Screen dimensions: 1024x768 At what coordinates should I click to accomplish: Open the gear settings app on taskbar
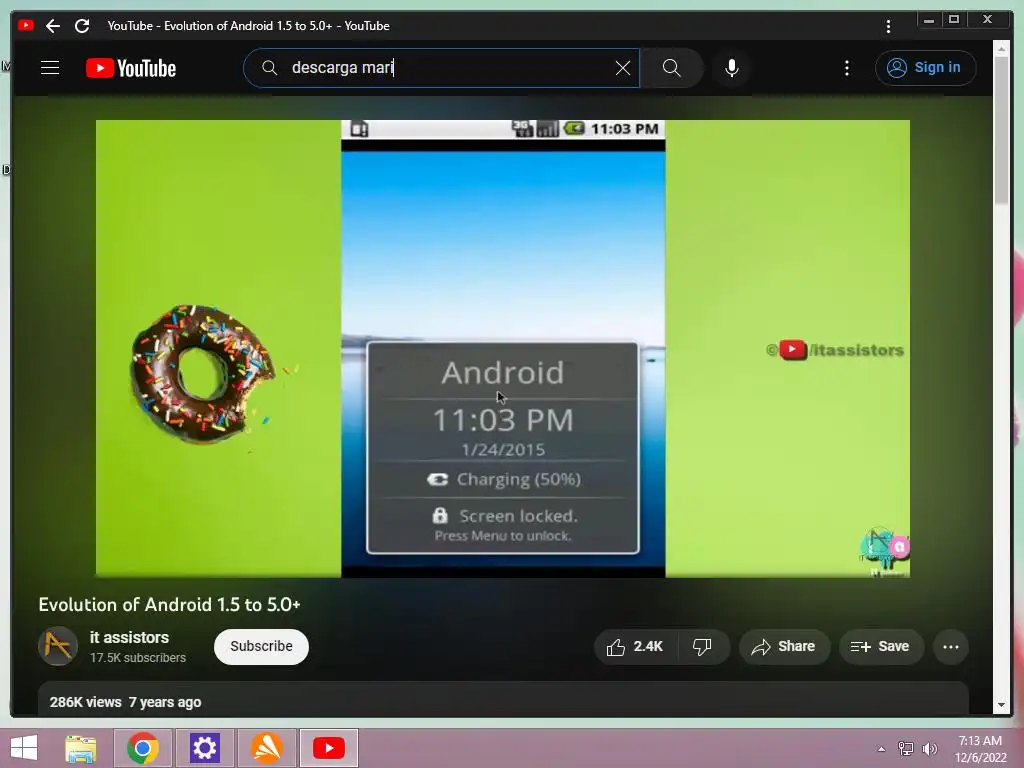click(x=204, y=748)
